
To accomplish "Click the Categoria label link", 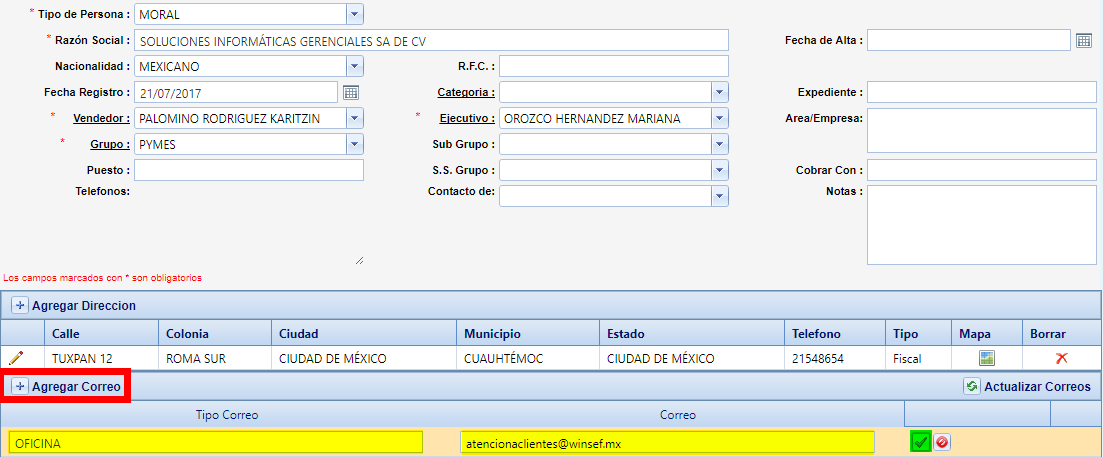I will click(464, 92).
